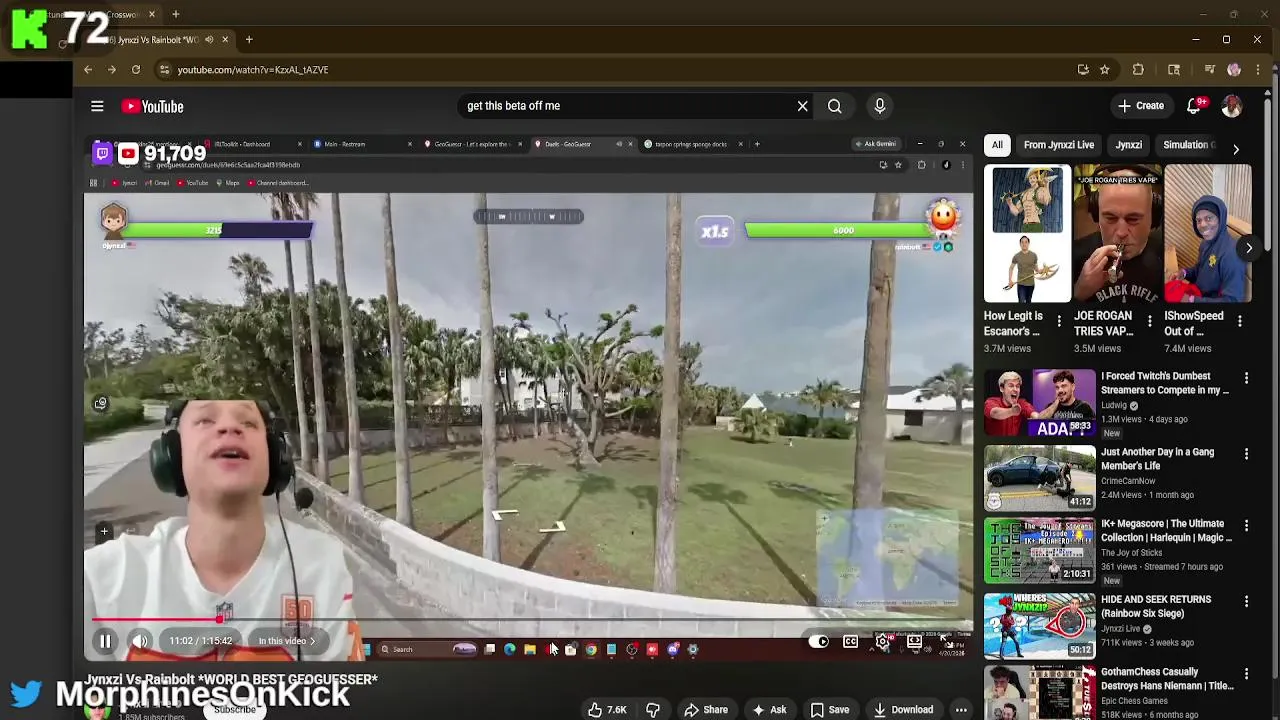Open options for JOE ROGAN TRIES VAP short
Viewport: 1280px width, 720px height.
(1149, 322)
